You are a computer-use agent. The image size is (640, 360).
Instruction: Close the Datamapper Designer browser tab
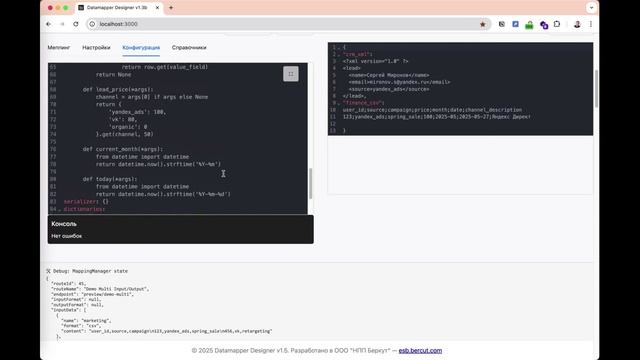[157, 8]
